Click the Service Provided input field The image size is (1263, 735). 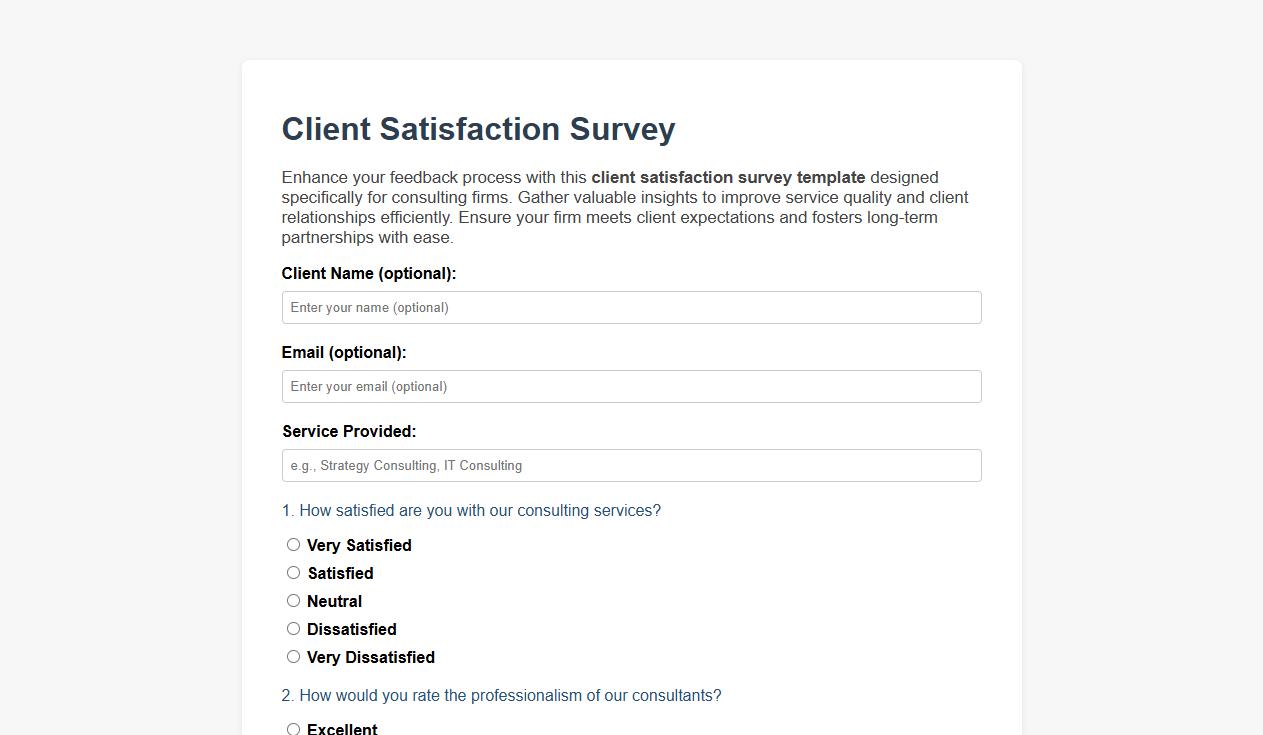631,465
